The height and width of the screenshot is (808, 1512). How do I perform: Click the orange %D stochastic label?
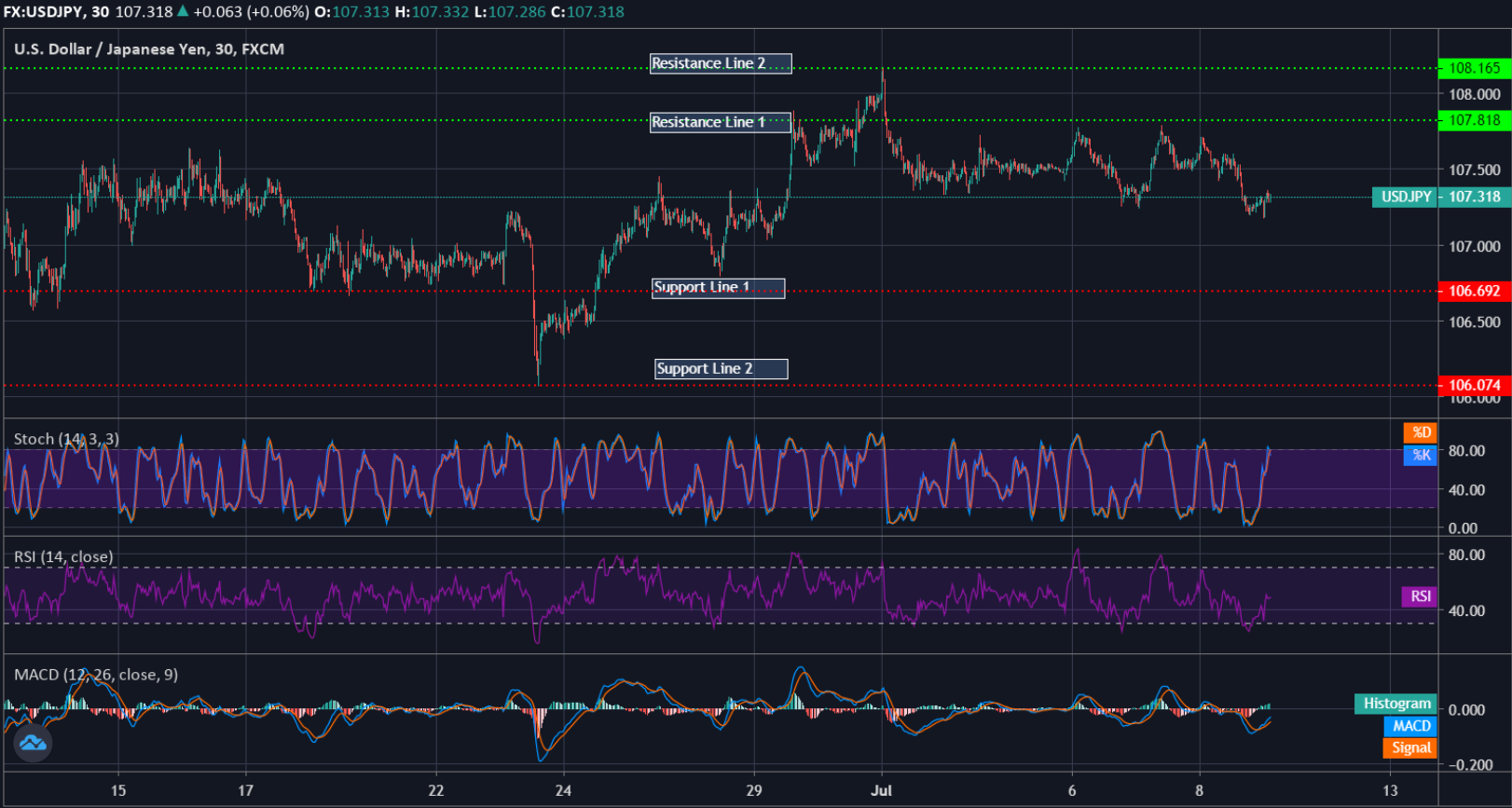[1421, 432]
